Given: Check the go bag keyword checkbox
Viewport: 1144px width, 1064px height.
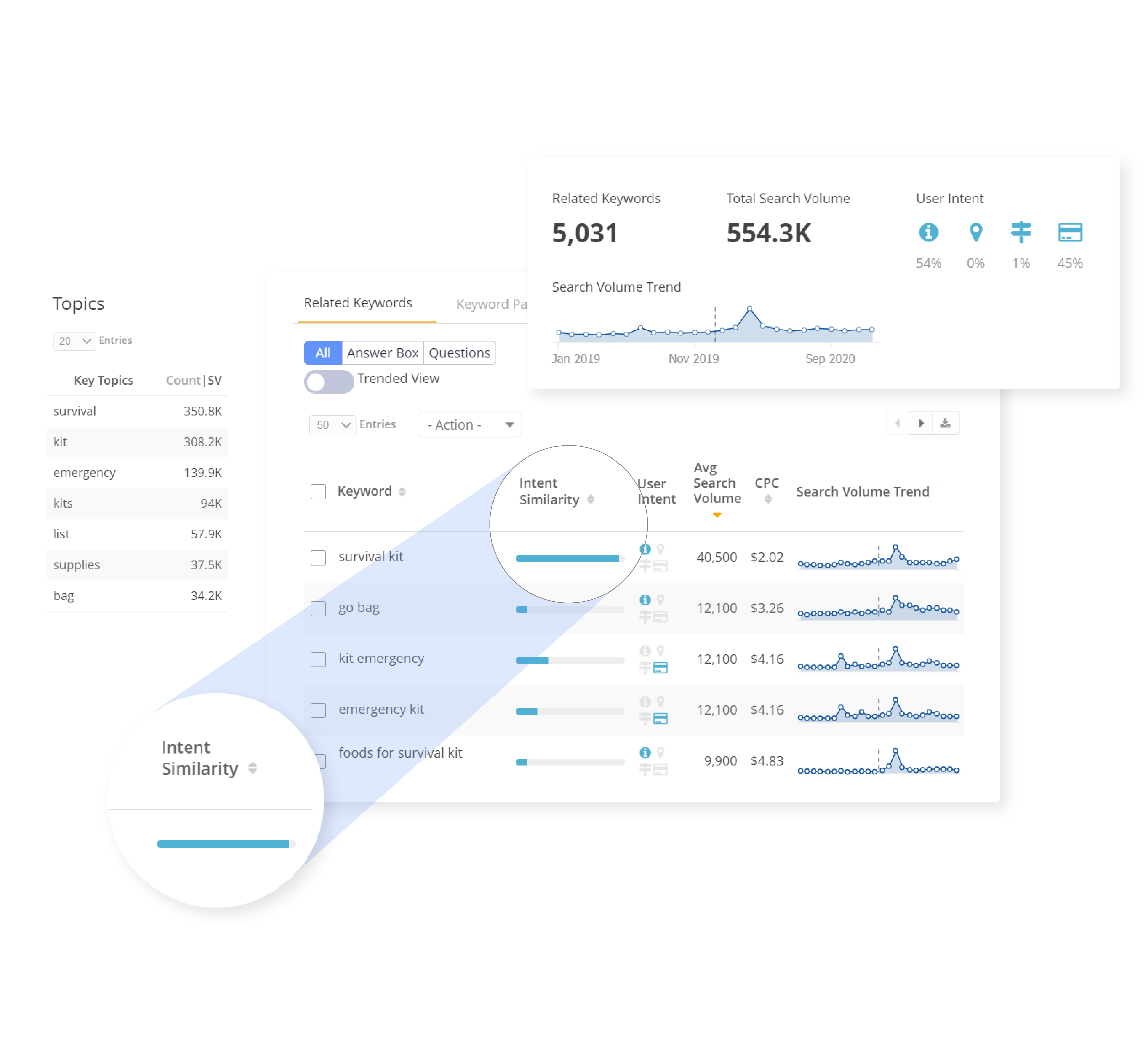Looking at the screenshot, I should coord(318,608).
